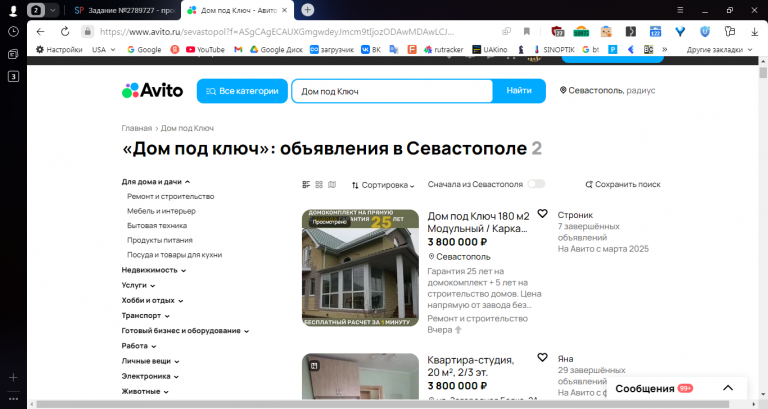Show more bookmarks chevron
This screenshot has height=409, width=768.
click(x=665, y=49)
